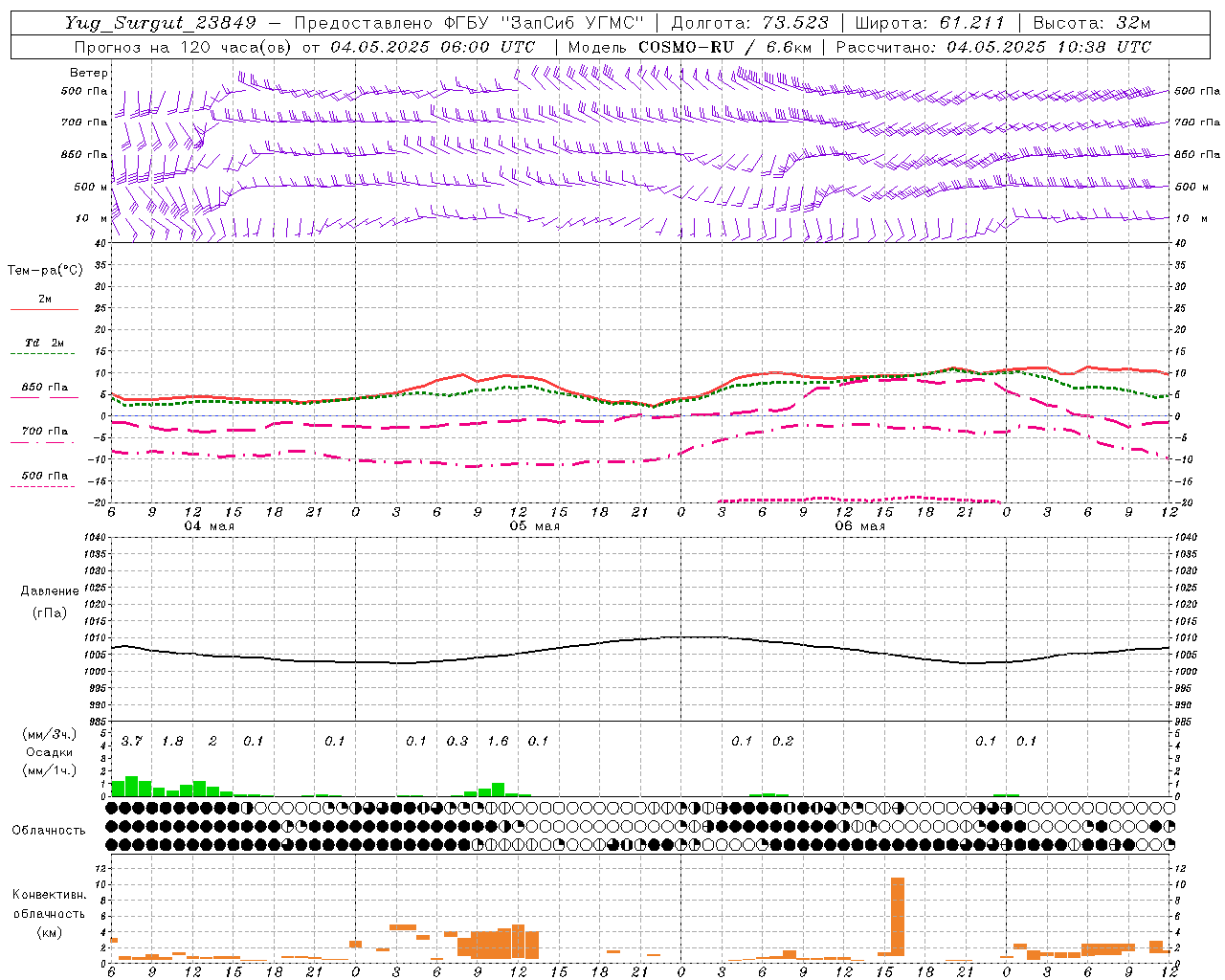The width and height of the screenshot is (1225, 980).
Task: Click the "700 гПа" temperature legend entry
Action: pyautogui.click(x=45, y=431)
